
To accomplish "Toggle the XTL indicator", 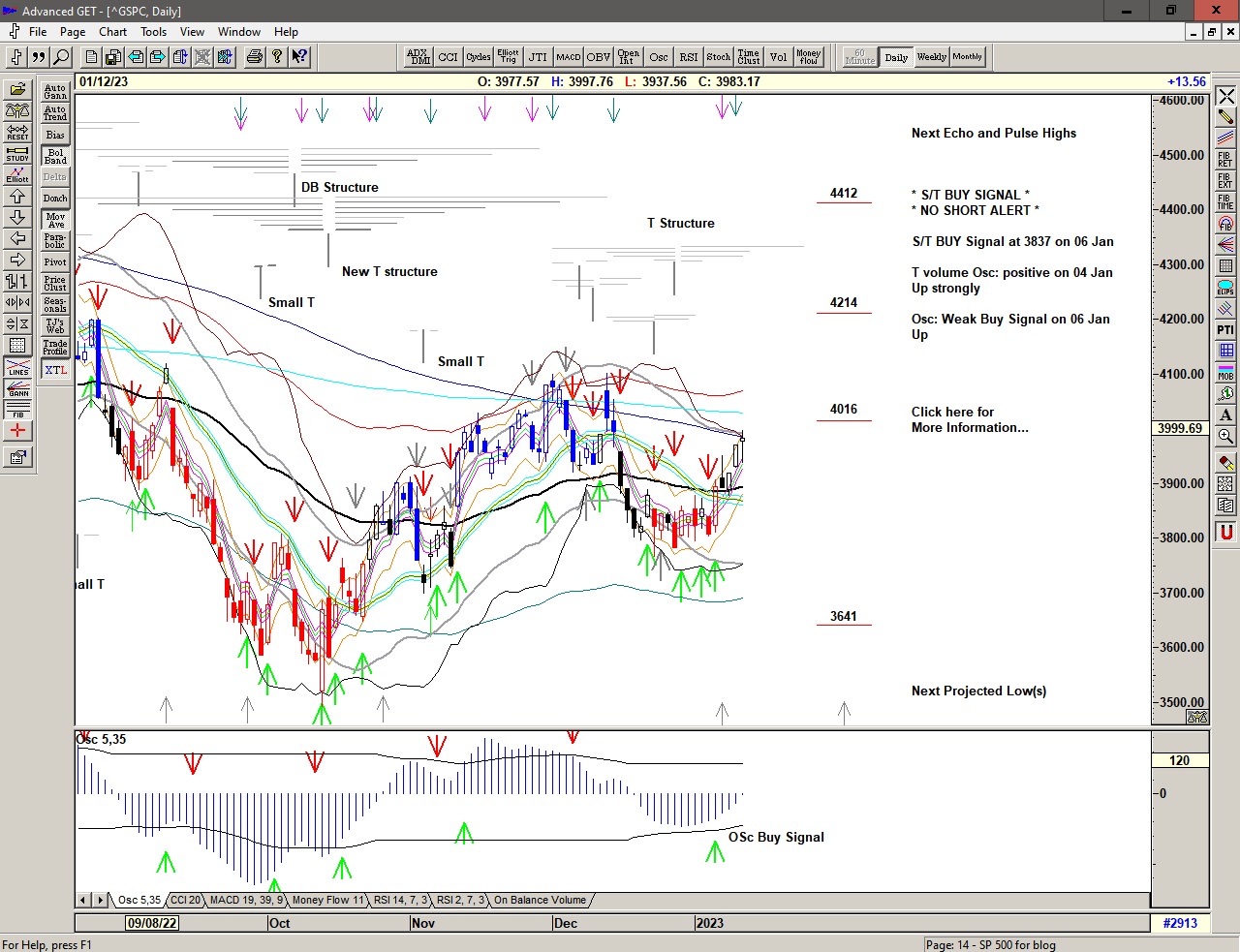I will (x=55, y=370).
